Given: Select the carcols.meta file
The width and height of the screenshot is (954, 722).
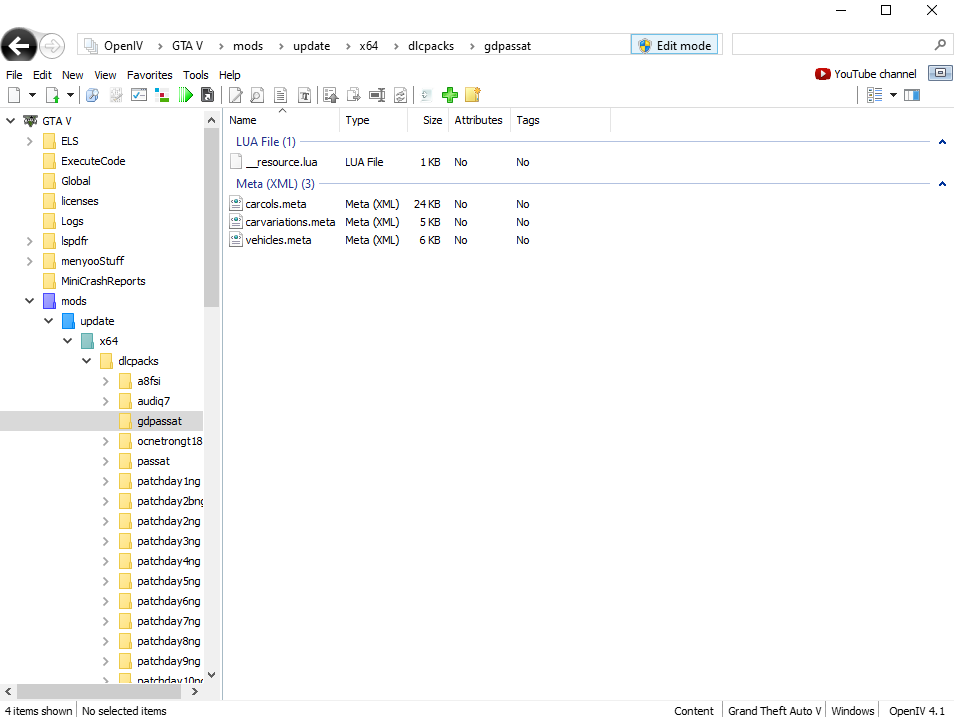Looking at the screenshot, I should 276,204.
